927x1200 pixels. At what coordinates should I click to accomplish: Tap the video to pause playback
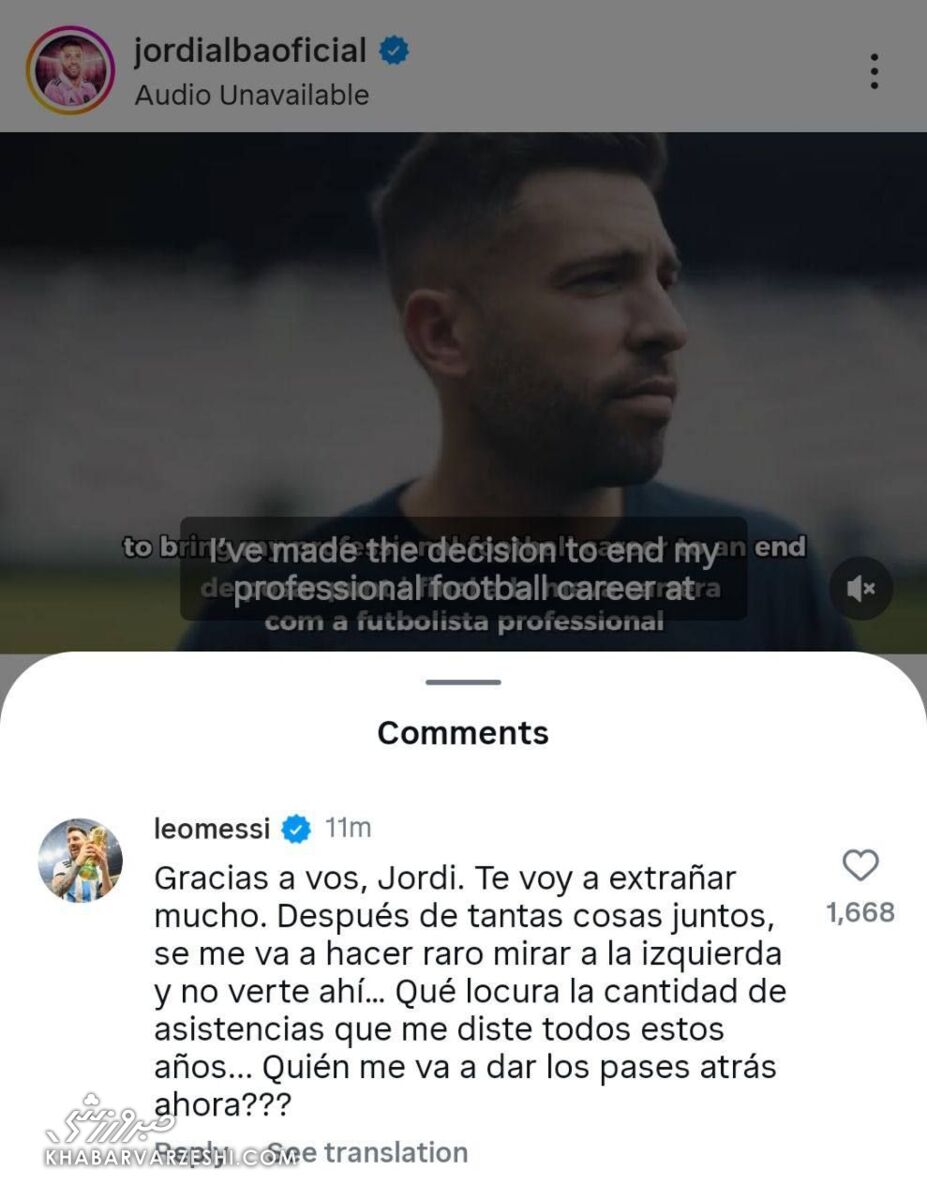coord(463,330)
